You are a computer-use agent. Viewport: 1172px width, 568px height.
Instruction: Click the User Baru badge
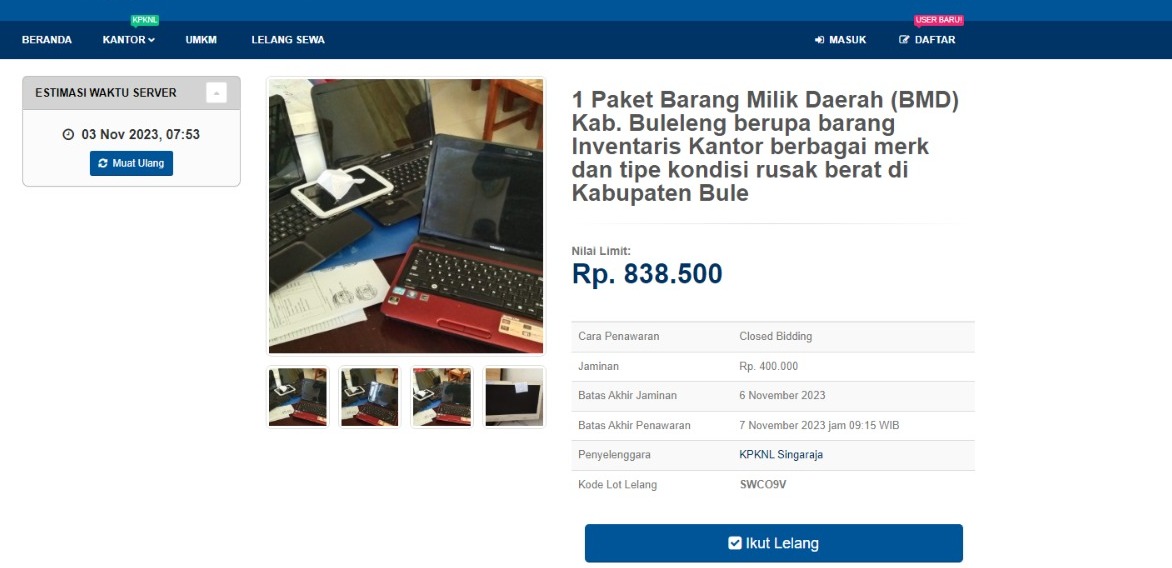point(939,20)
